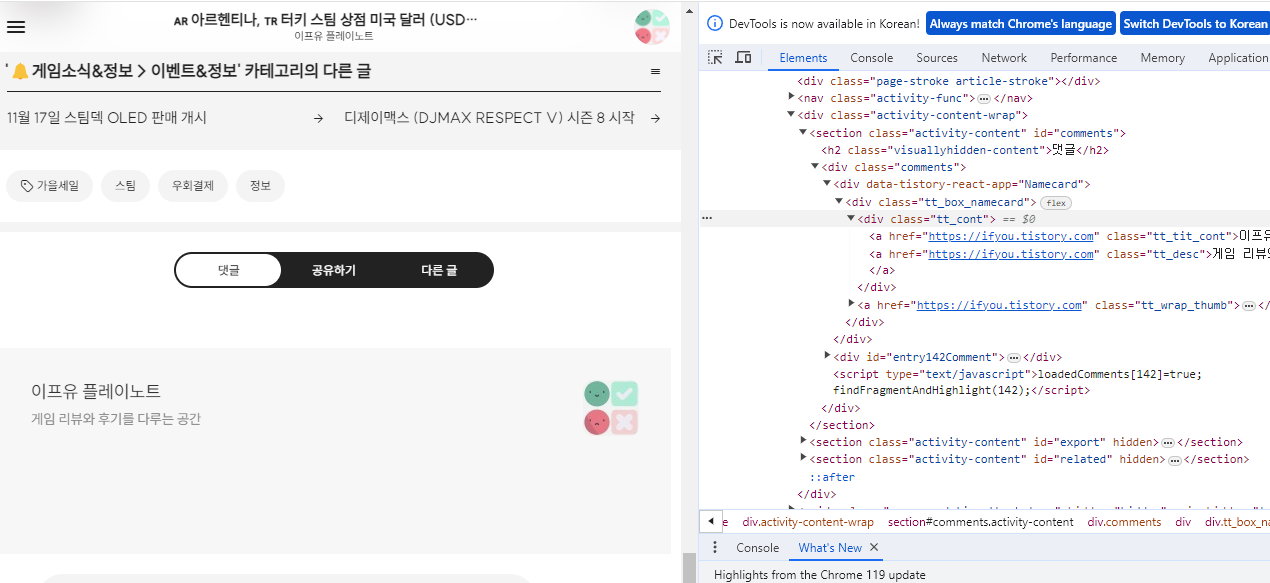Expand the entry142Comment collapsed ellipsis

tap(1013, 357)
